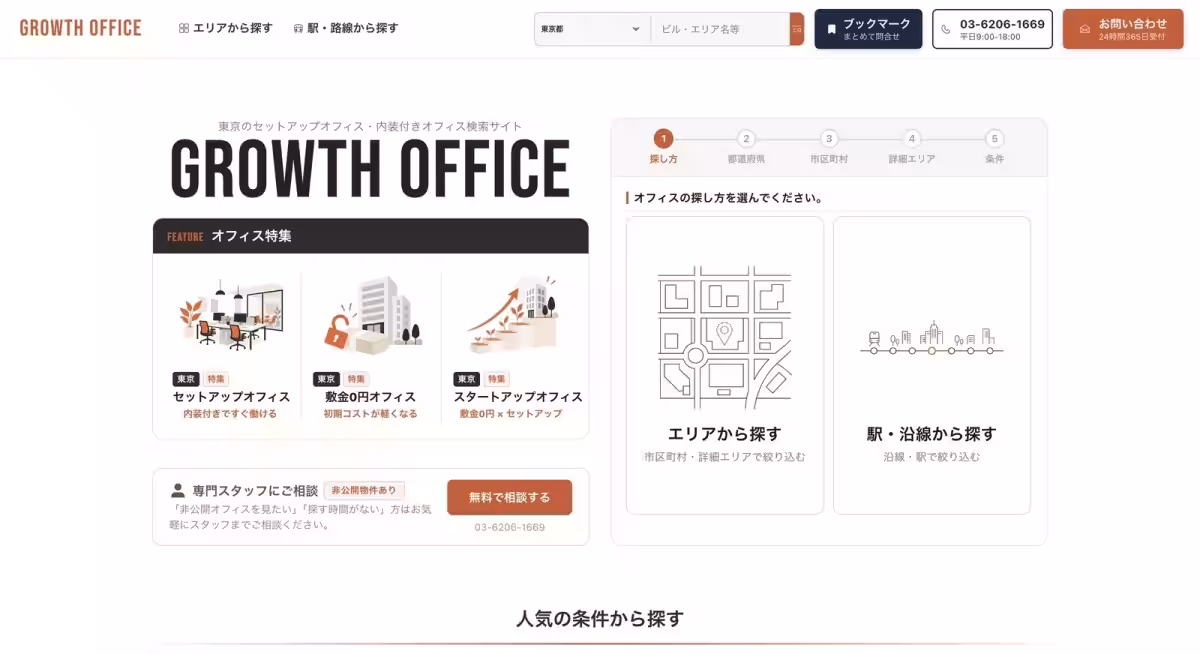Click the 東京 tag on セットアップオフィス
Image resolution: width=1200 pixels, height=654 pixels.
(185, 379)
